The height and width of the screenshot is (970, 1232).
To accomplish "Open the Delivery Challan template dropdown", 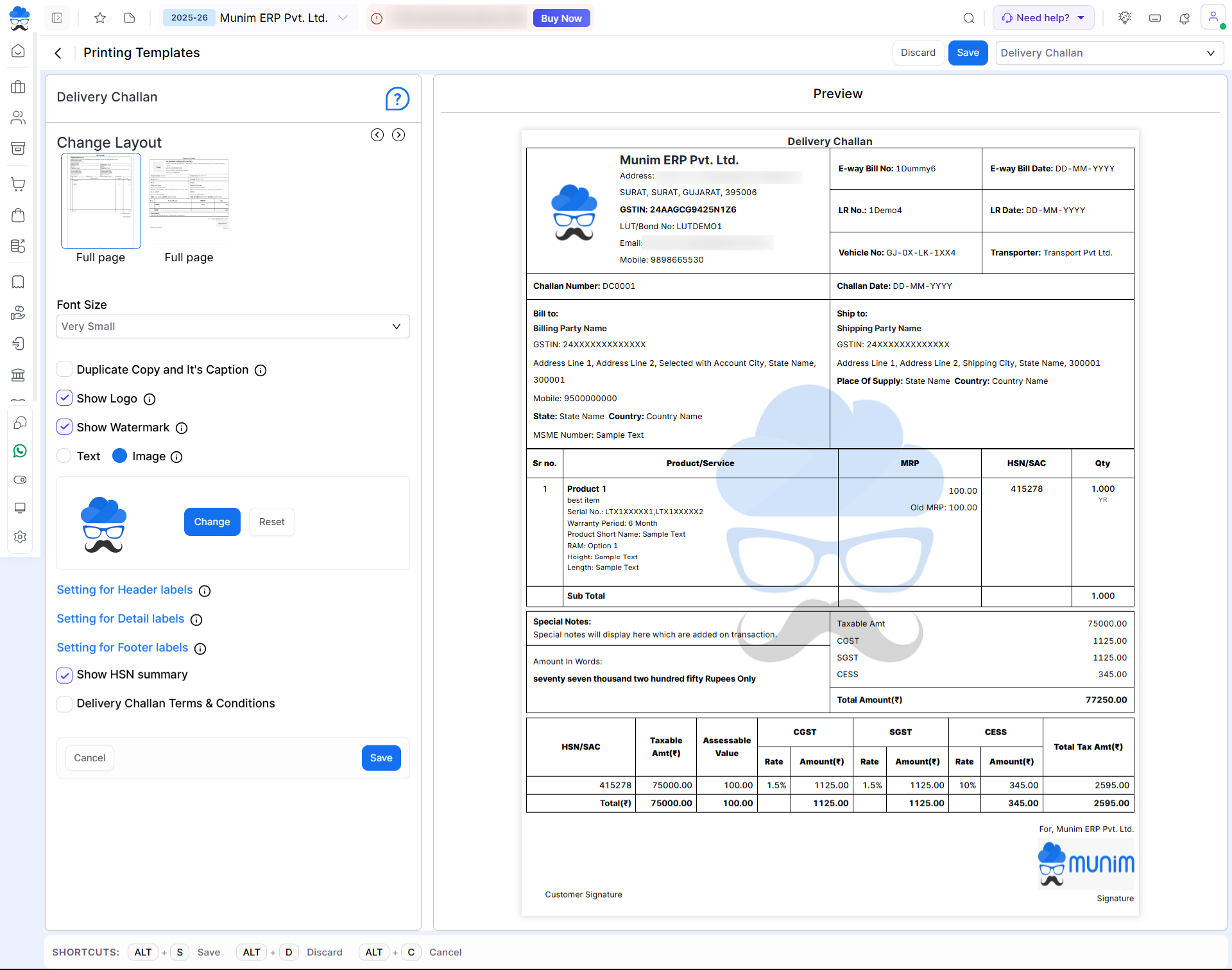I will (x=1109, y=53).
